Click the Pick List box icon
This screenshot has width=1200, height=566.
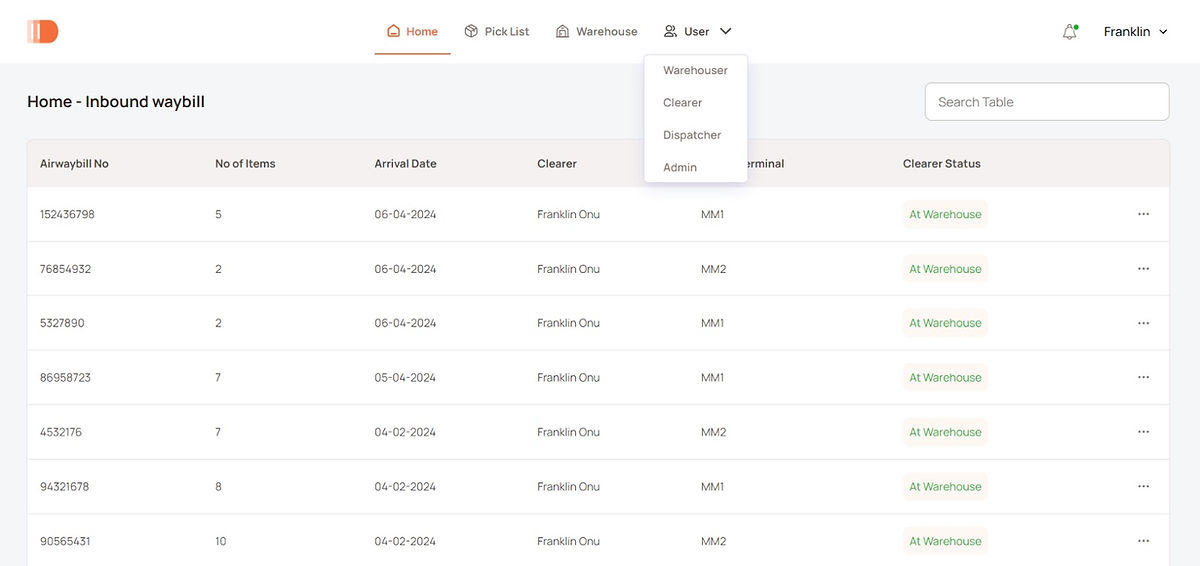pos(471,31)
